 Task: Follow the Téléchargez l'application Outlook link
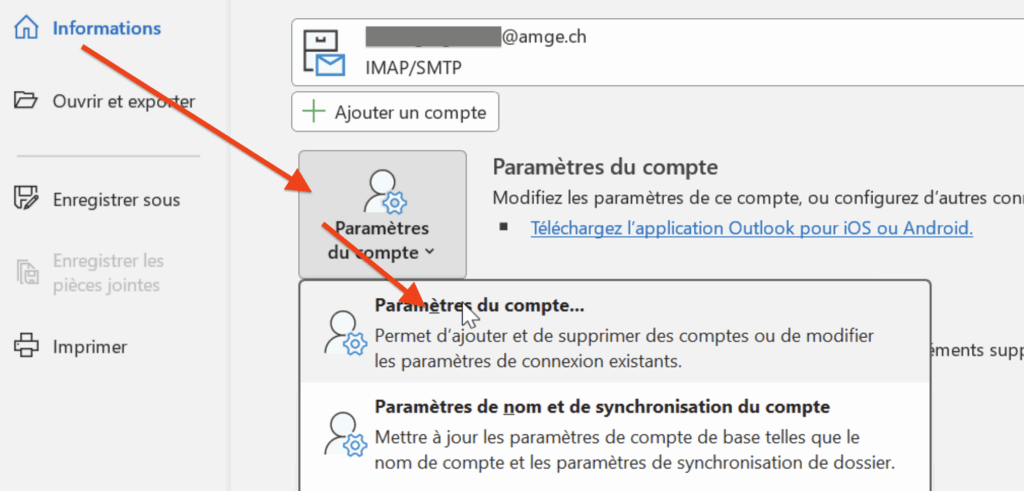coord(751,228)
